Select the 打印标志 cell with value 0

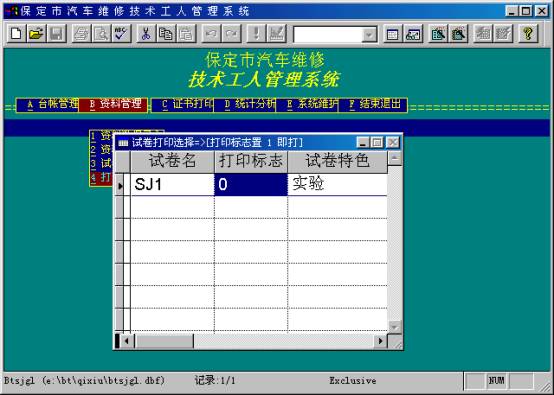(251, 184)
